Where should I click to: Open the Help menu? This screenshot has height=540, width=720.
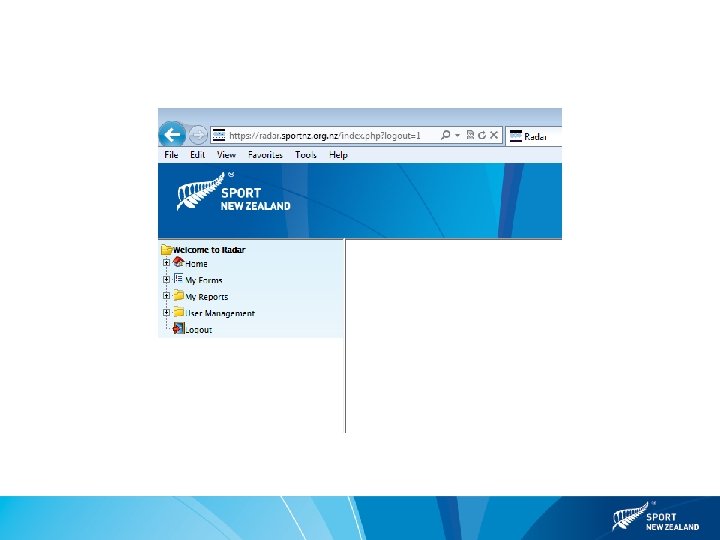pyautogui.click(x=338, y=155)
